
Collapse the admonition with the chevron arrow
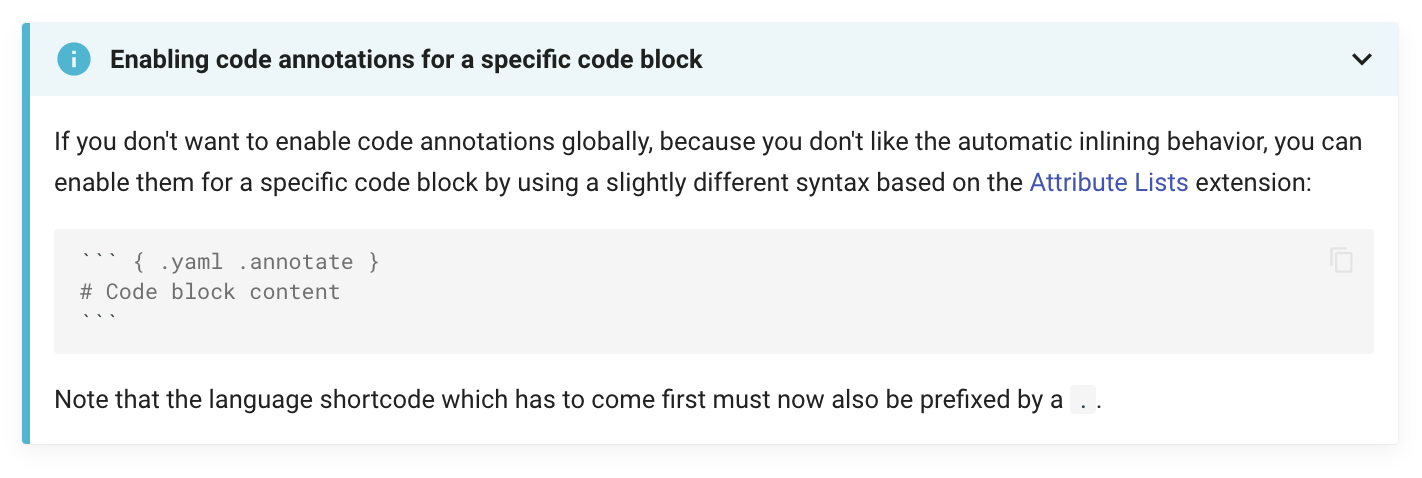tap(1362, 59)
